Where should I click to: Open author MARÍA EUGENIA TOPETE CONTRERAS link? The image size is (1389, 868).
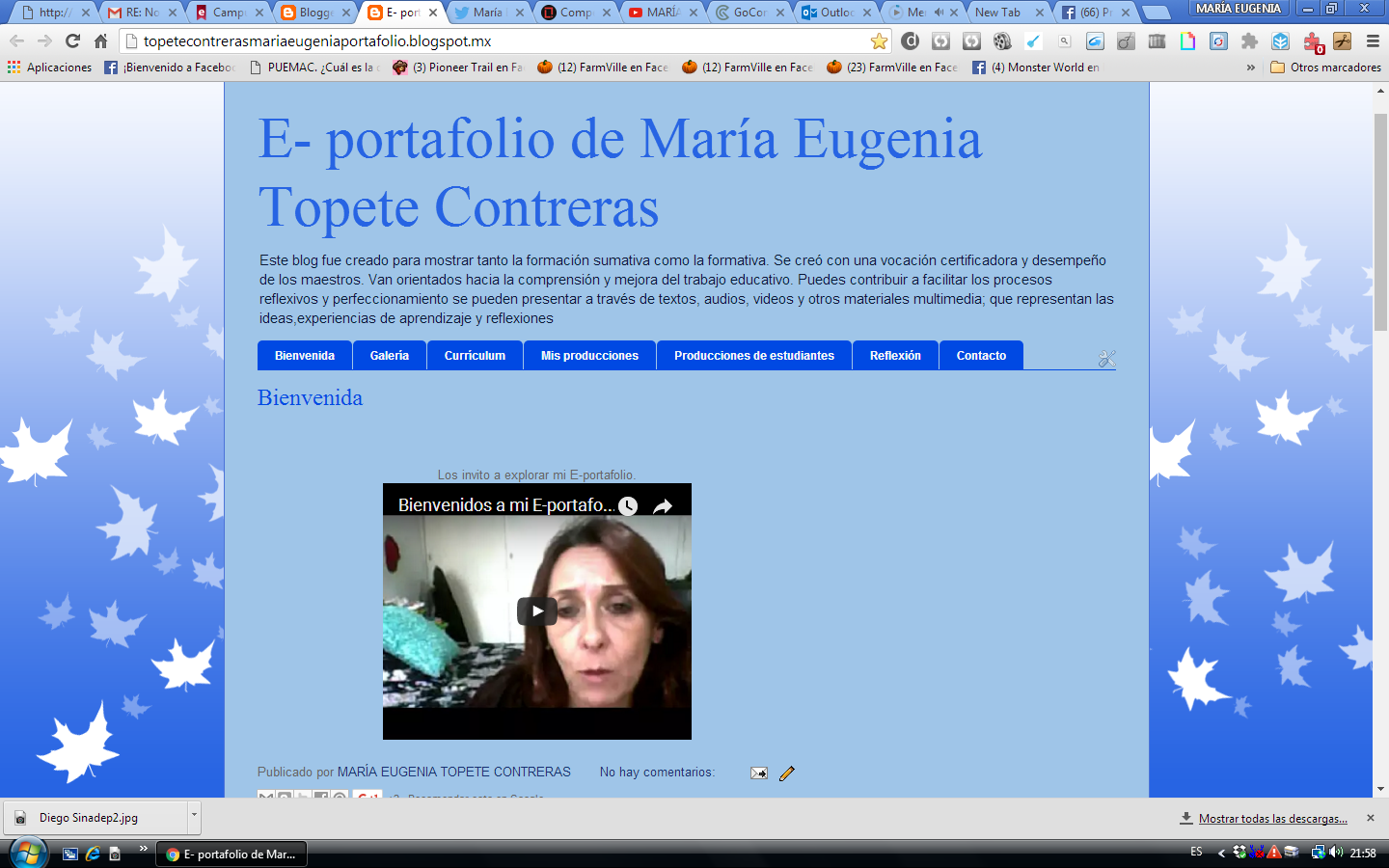point(453,773)
